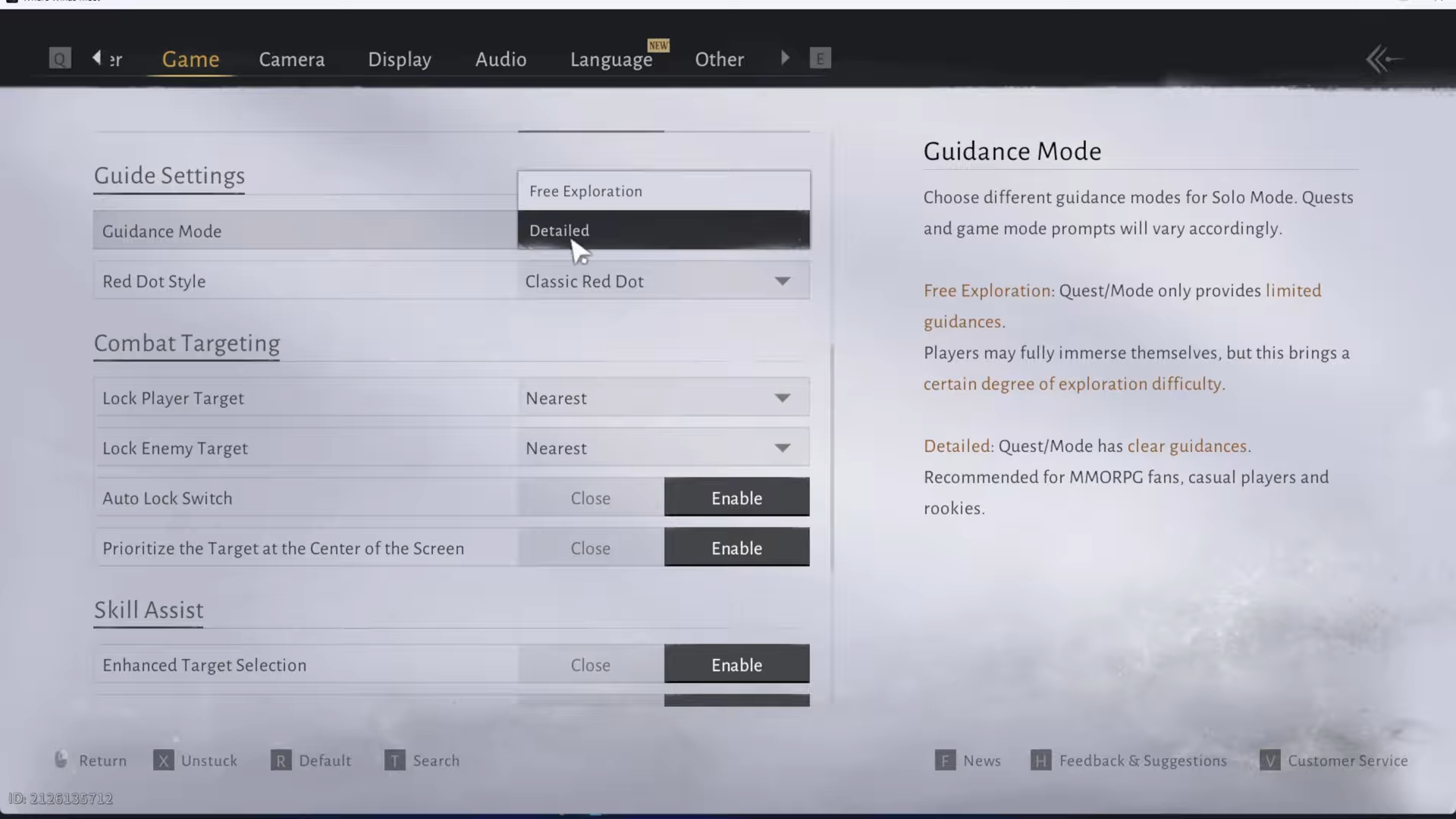The image size is (1456, 819).
Task: Open the Language settings tab
Action: click(x=610, y=59)
